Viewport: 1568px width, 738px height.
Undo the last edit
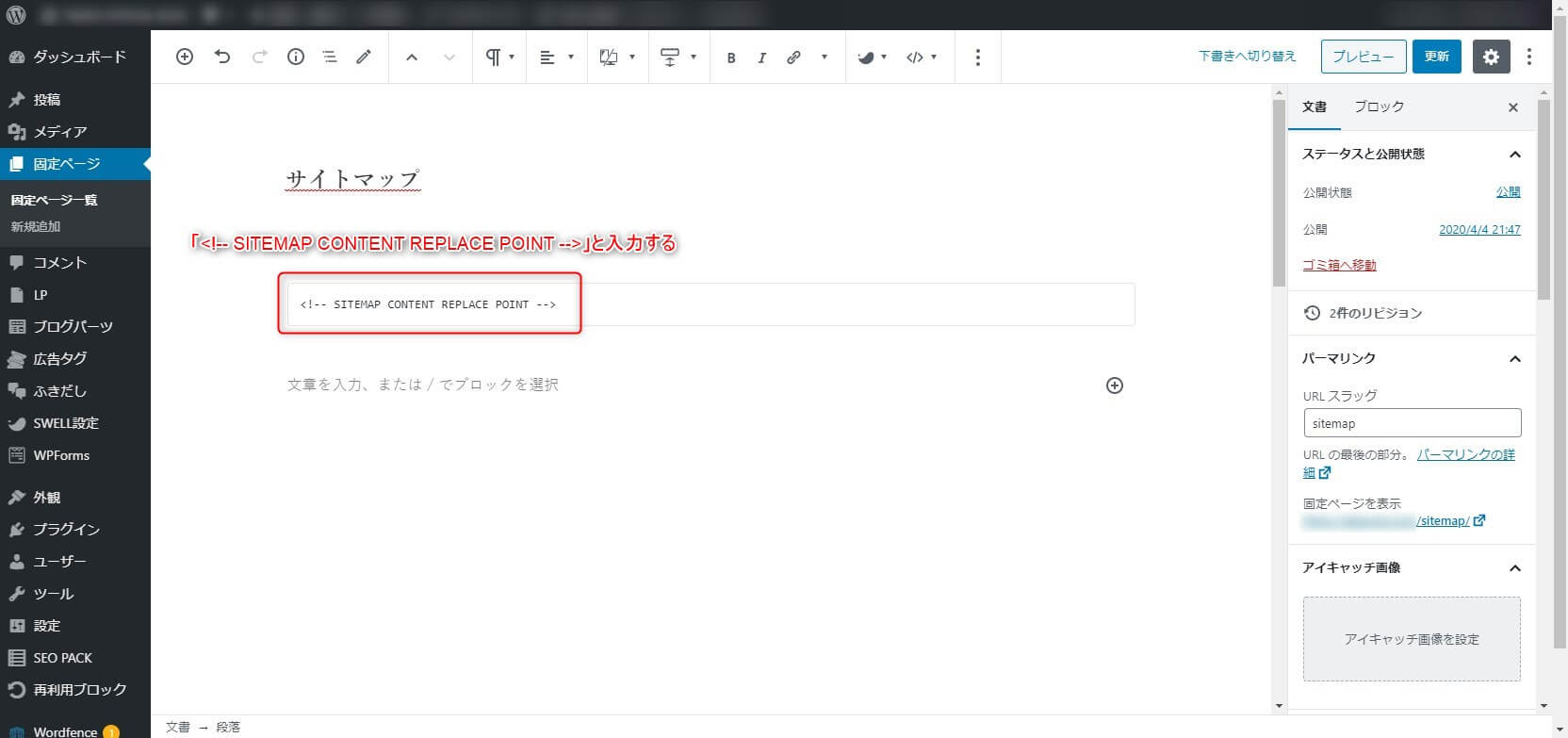[x=222, y=57]
